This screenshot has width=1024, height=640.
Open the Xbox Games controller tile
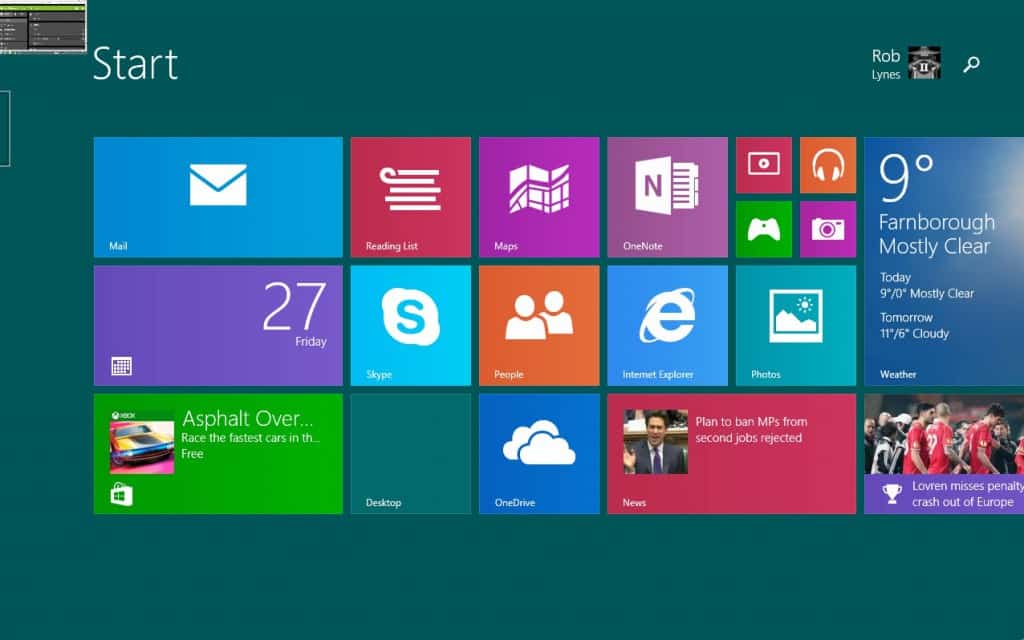click(x=764, y=229)
